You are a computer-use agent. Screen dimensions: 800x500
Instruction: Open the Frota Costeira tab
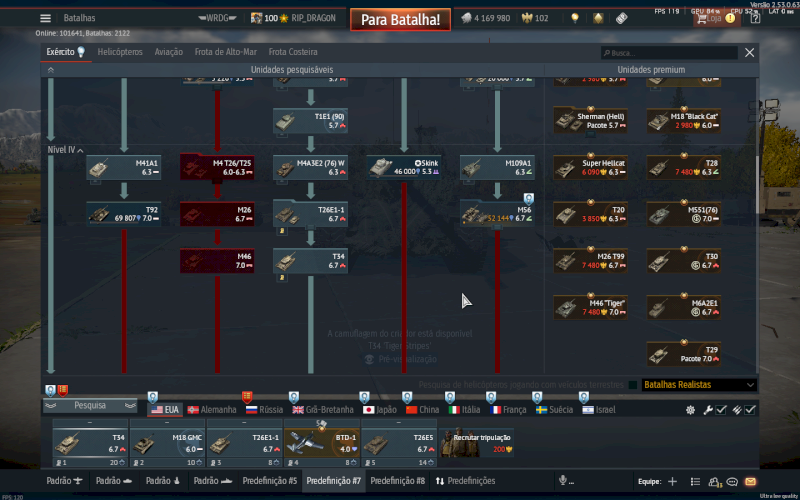click(x=293, y=52)
